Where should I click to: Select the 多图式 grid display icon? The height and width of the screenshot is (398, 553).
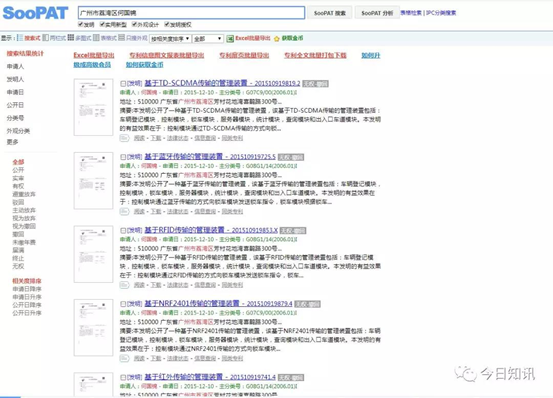tap(71, 38)
